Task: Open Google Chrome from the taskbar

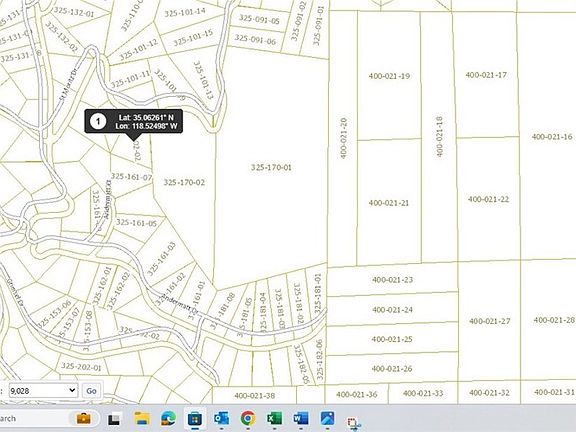Action: (x=248, y=418)
